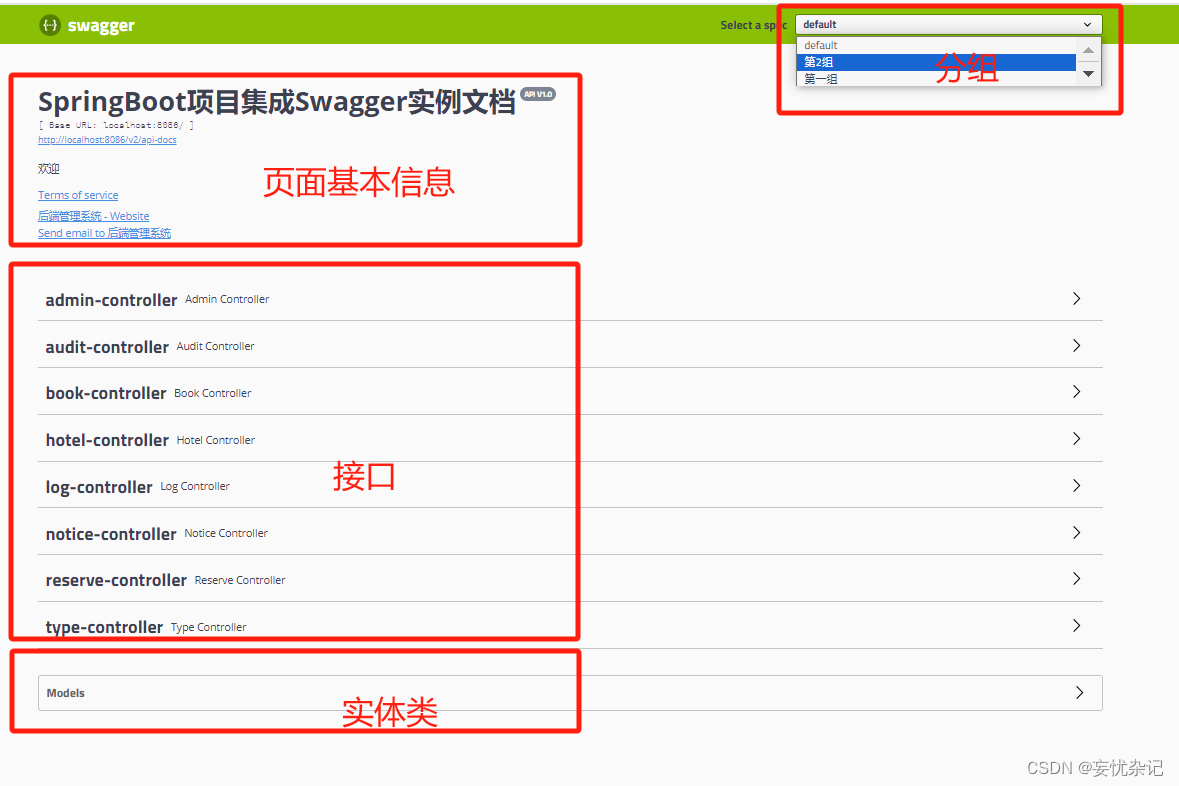1179x786 pixels.
Task: Select the '第一组' spec option
Action: (x=936, y=78)
